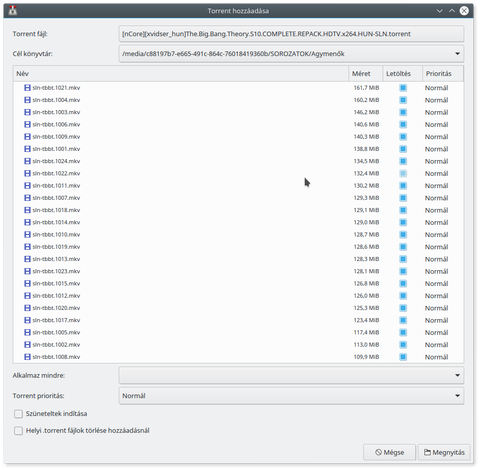Click the size 126,0 MiB
Viewport: 480px width, 470px height.
[x=366, y=296]
